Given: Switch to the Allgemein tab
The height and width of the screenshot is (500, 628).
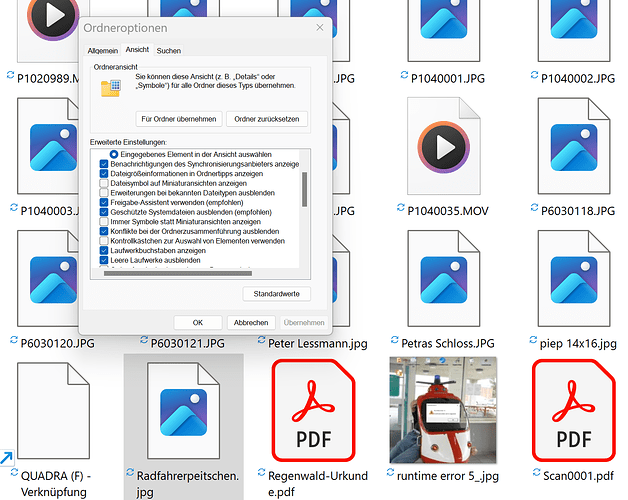Looking at the screenshot, I should pyautogui.click(x=103, y=51).
